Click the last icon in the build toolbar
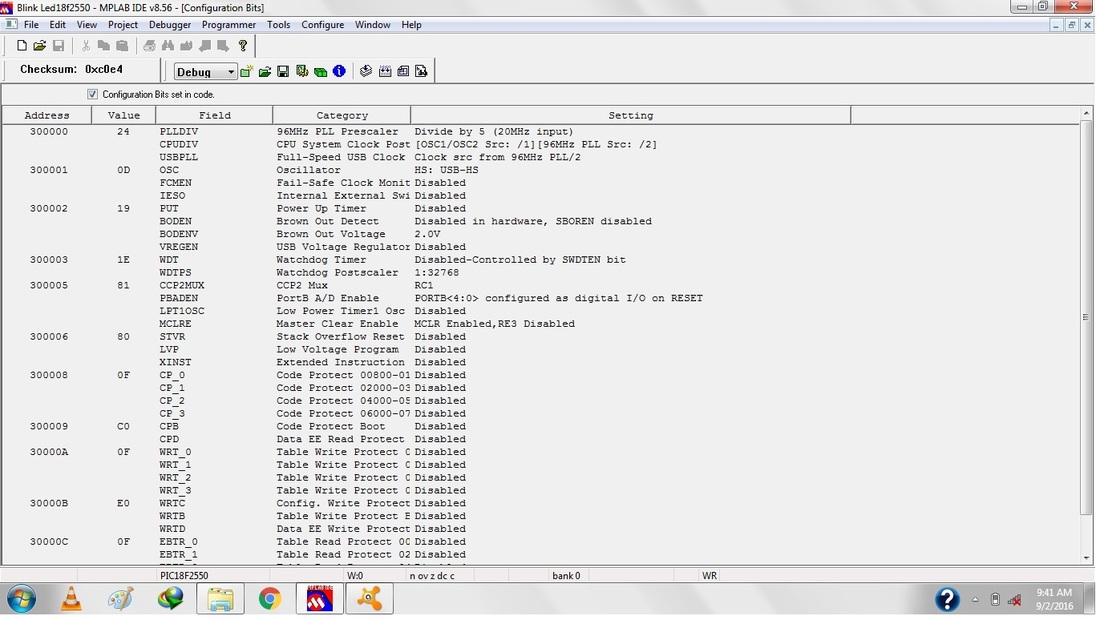Screen dimensions: 1100x620 [421, 72]
